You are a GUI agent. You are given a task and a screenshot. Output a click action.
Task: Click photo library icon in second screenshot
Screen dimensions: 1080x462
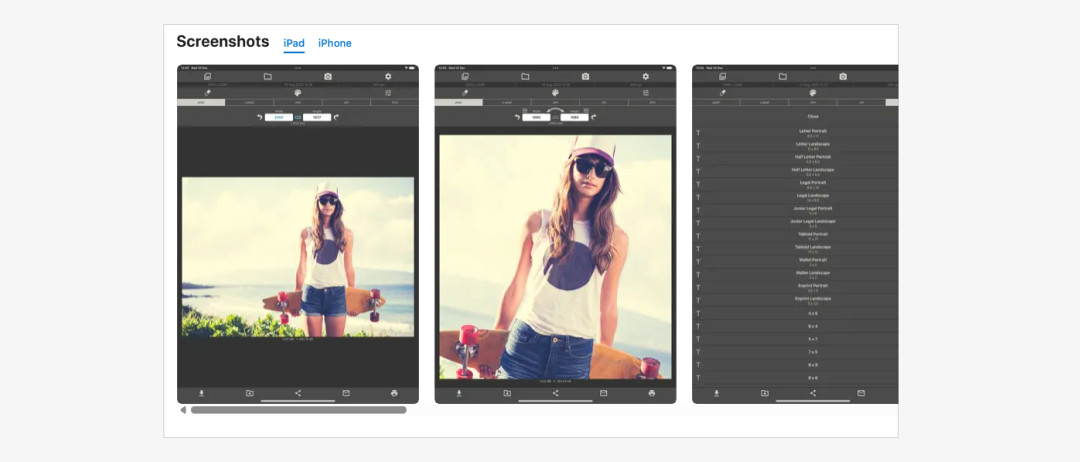click(x=465, y=76)
